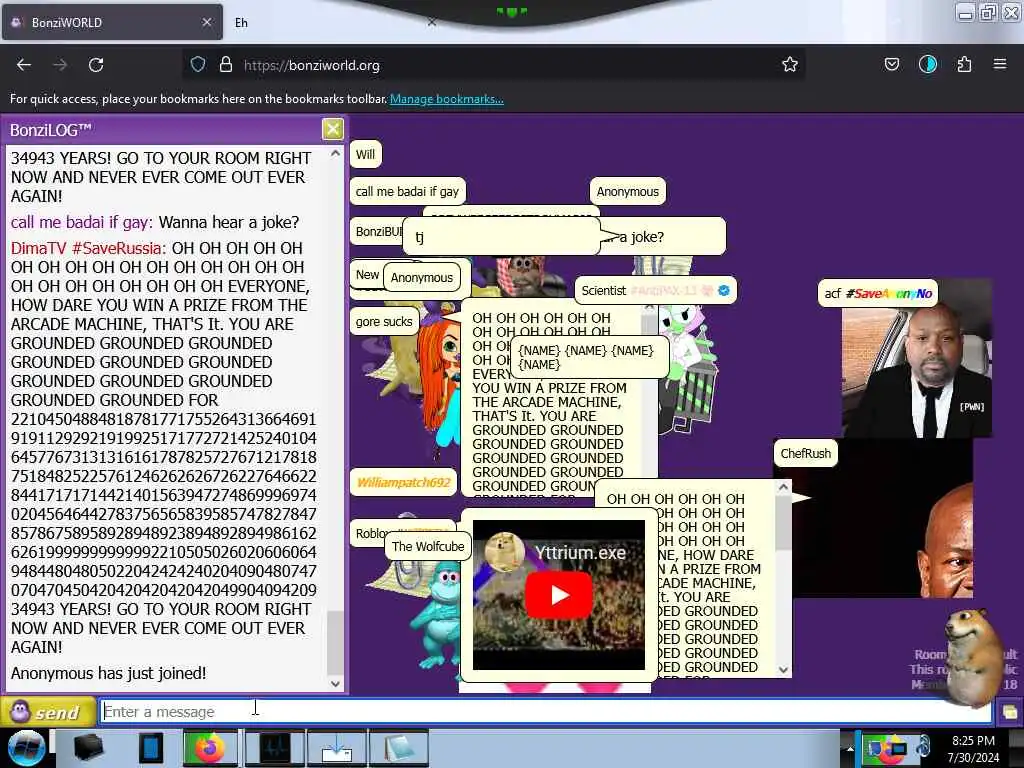Click the {NAME} {NAME} speech bubble
The image size is (1024, 768).
[590, 357]
